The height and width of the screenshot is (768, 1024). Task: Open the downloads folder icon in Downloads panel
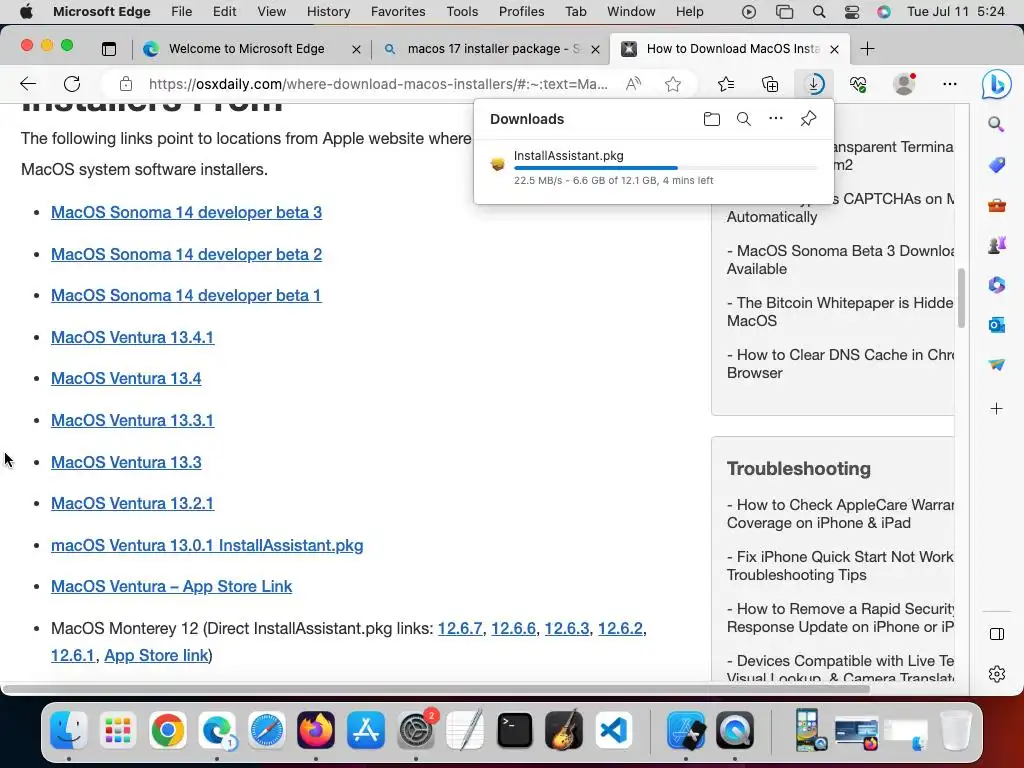coord(712,119)
